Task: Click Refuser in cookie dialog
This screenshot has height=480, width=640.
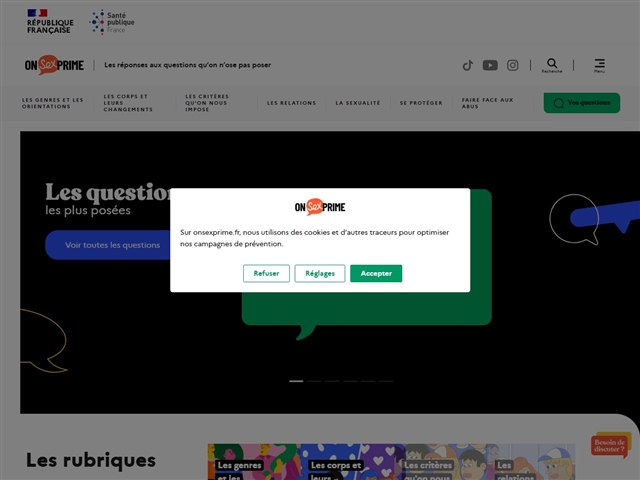Action: click(266, 273)
